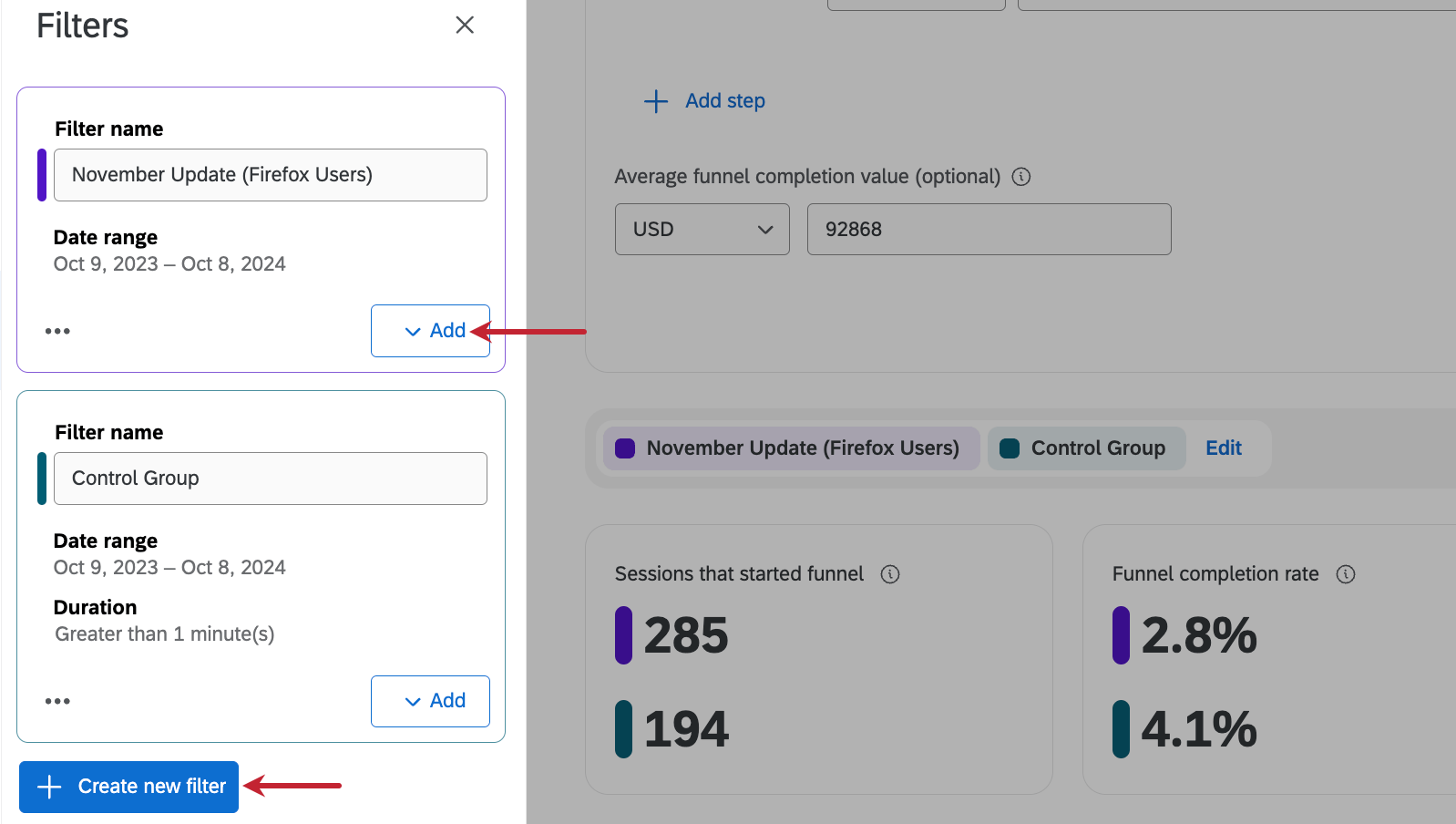Show info for Funnel completion rate

point(1346,574)
